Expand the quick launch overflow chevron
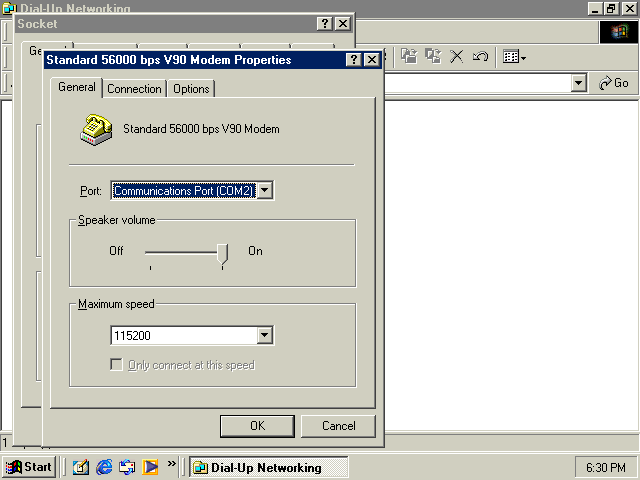This screenshot has width=640, height=480. [x=172, y=464]
